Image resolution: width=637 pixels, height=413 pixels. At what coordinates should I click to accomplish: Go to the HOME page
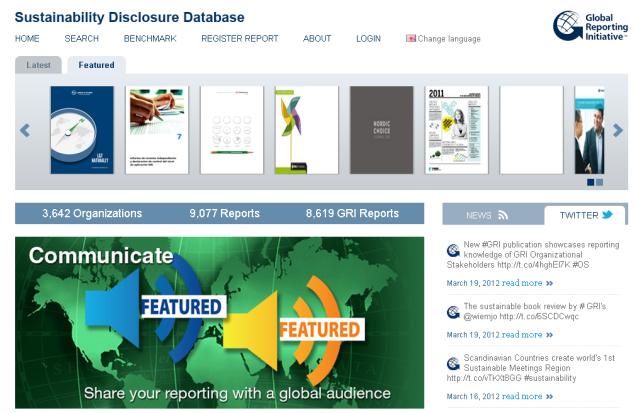(x=27, y=39)
